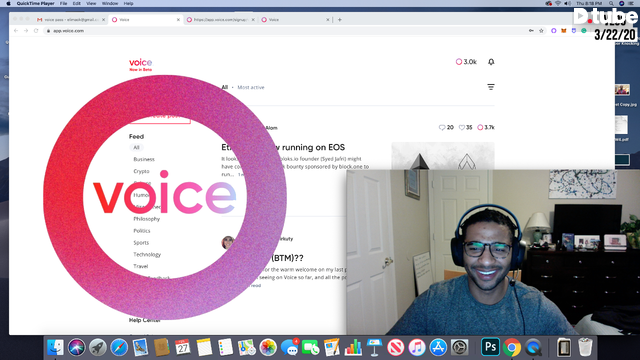
Task: Select the Philosophy feed category
Action: [147, 219]
